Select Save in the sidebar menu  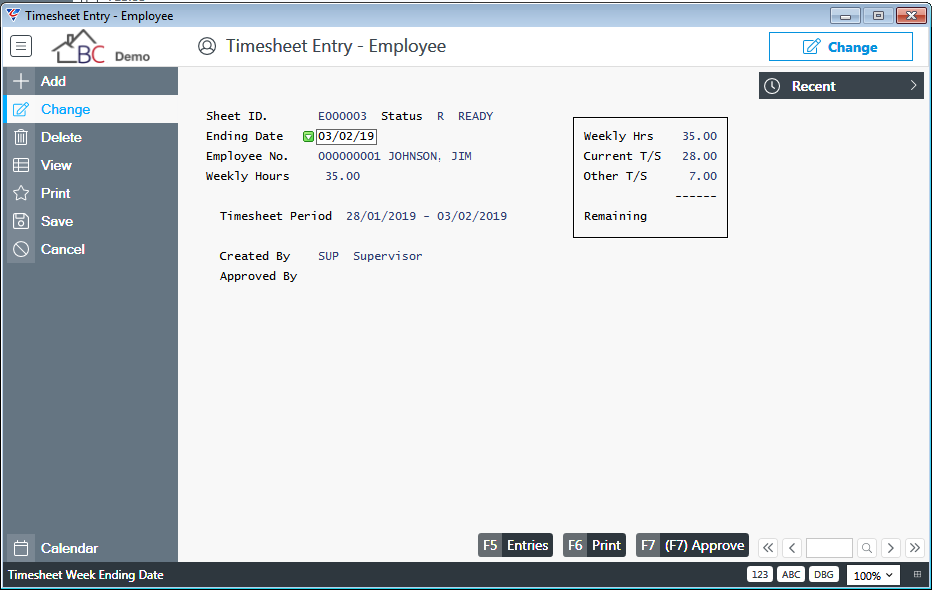[x=91, y=221]
